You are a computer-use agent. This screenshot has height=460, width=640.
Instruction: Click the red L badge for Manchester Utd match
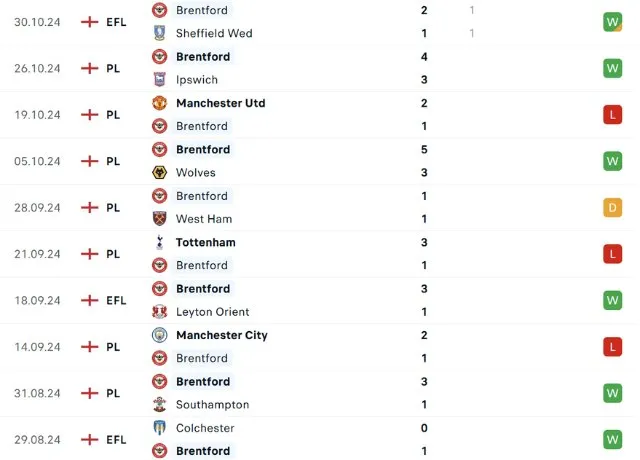(x=612, y=115)
